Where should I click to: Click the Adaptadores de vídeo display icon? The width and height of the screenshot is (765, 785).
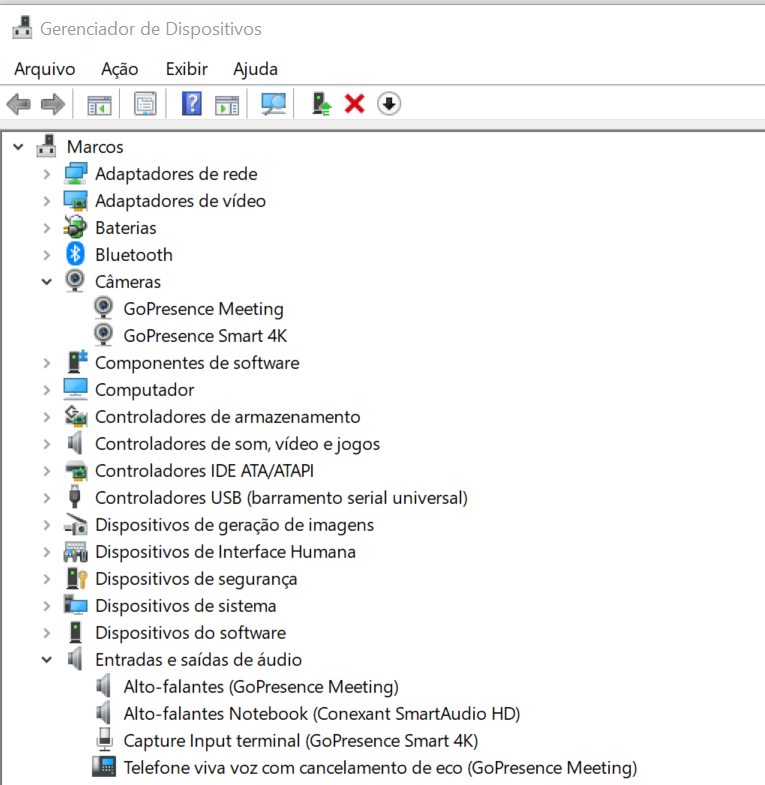pos(76,201)
